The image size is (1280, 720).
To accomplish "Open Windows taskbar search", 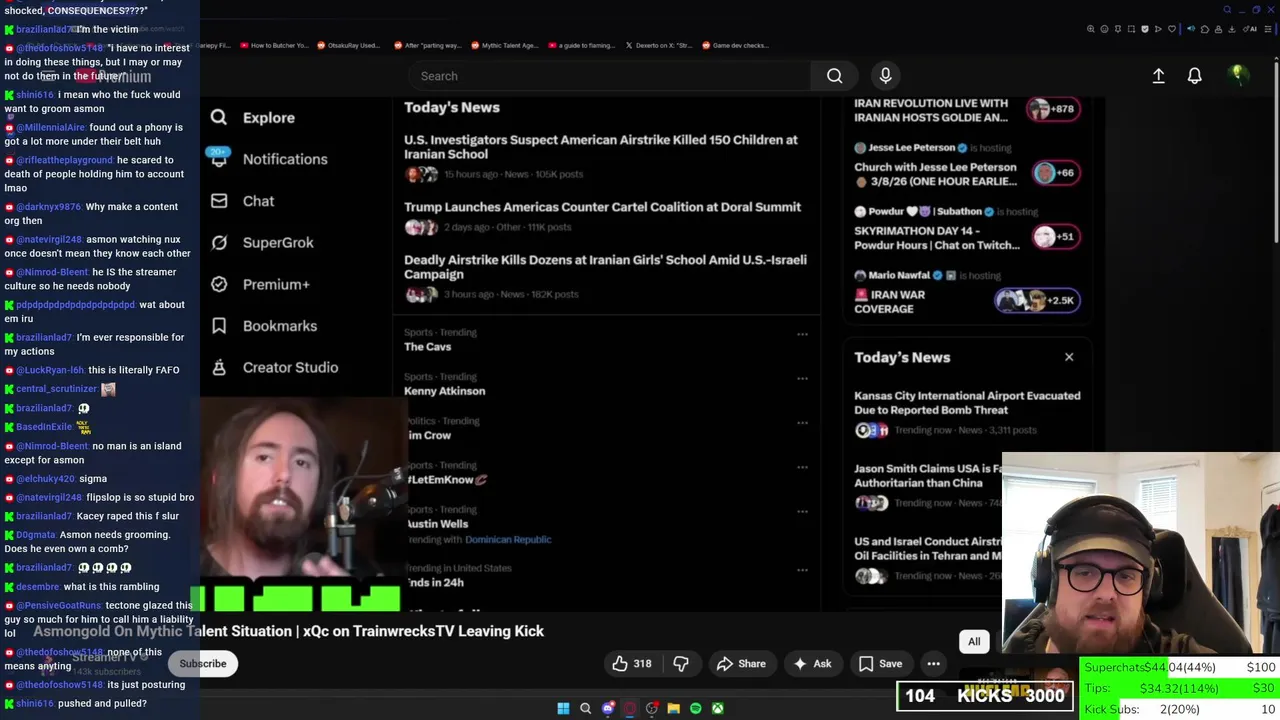I will (585, 708).
